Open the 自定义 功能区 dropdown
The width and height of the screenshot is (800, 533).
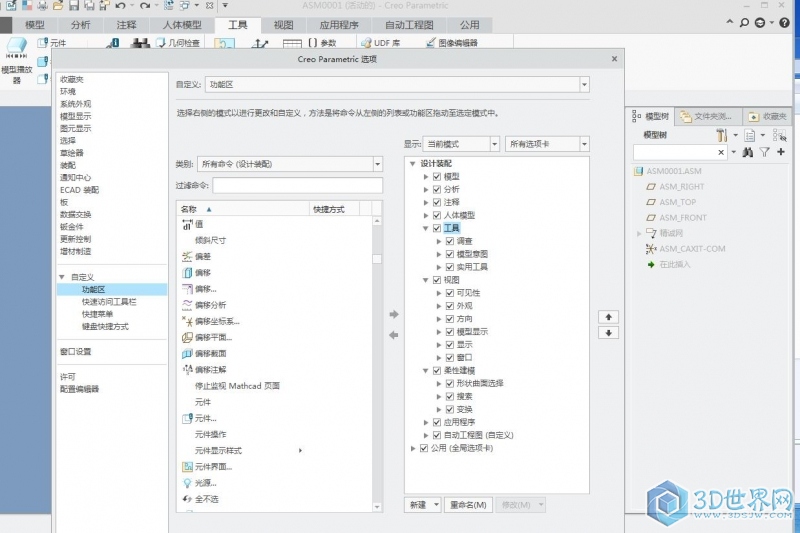pyautogui.click(x=584, y=85)
